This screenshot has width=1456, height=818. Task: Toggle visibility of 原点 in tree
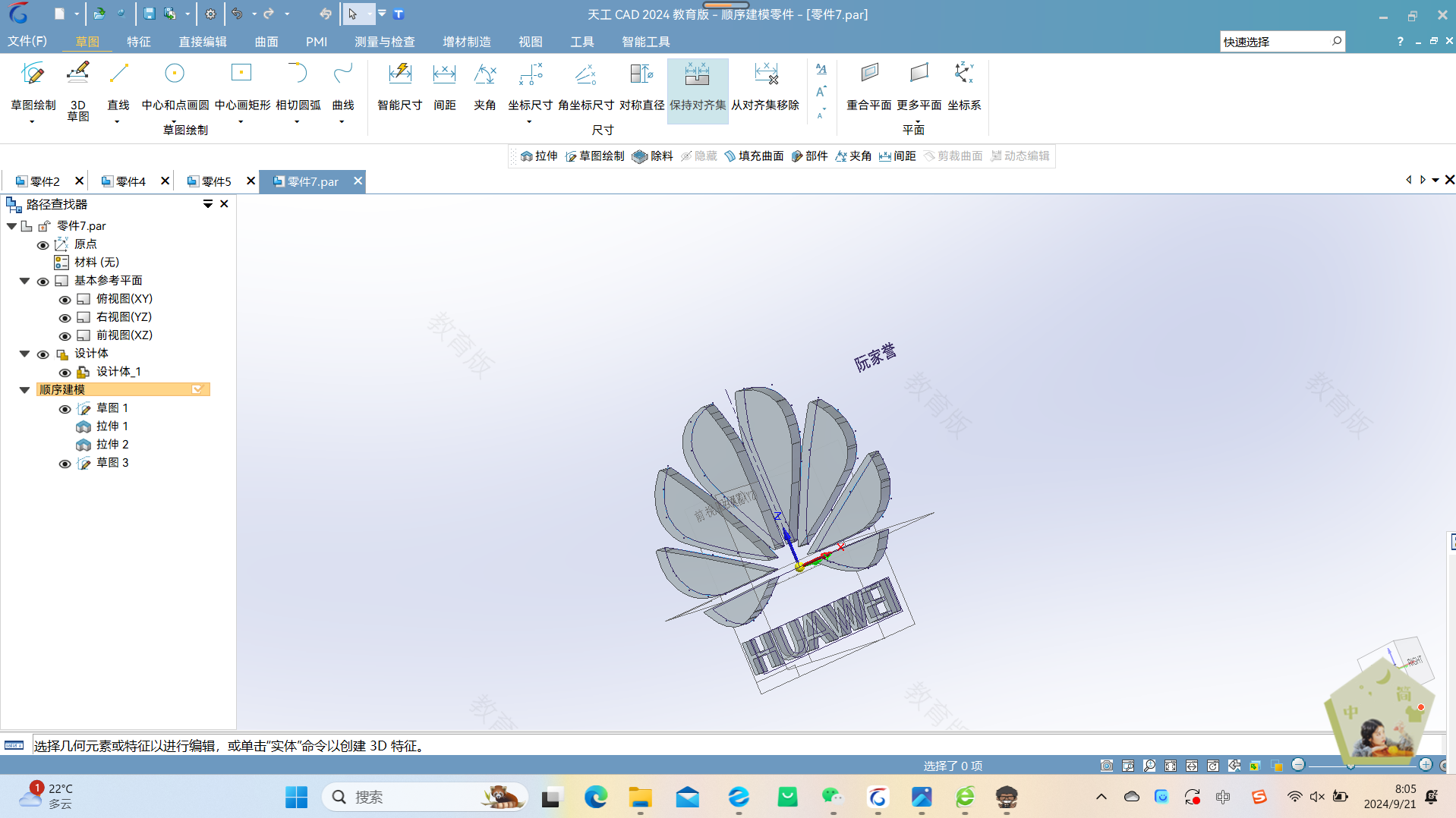pyautogui.click(x=43, y=245)
